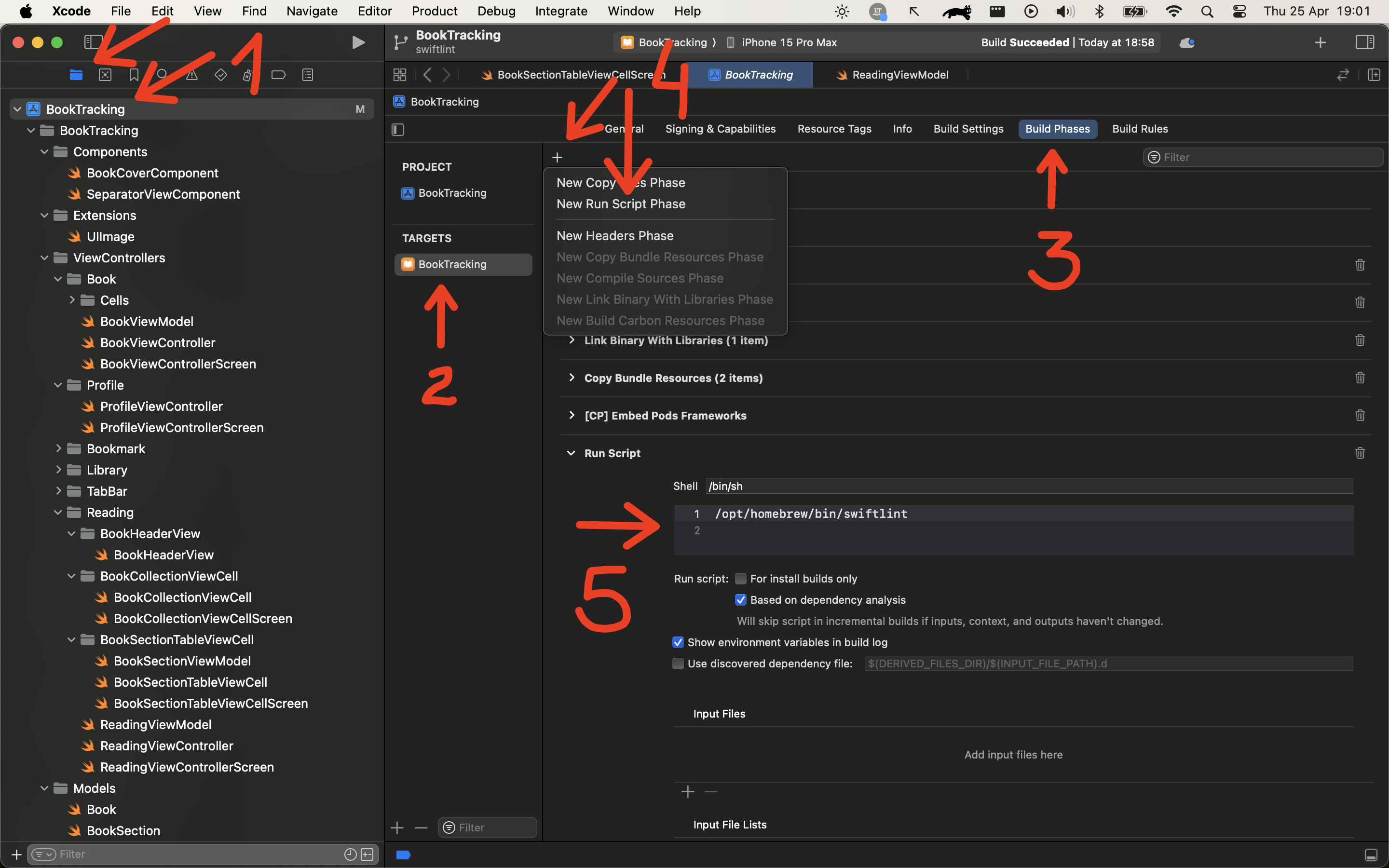Screen dimensions: 1389x868
Task: Open the Project navigator folder icon
Action: pos(76,75)
